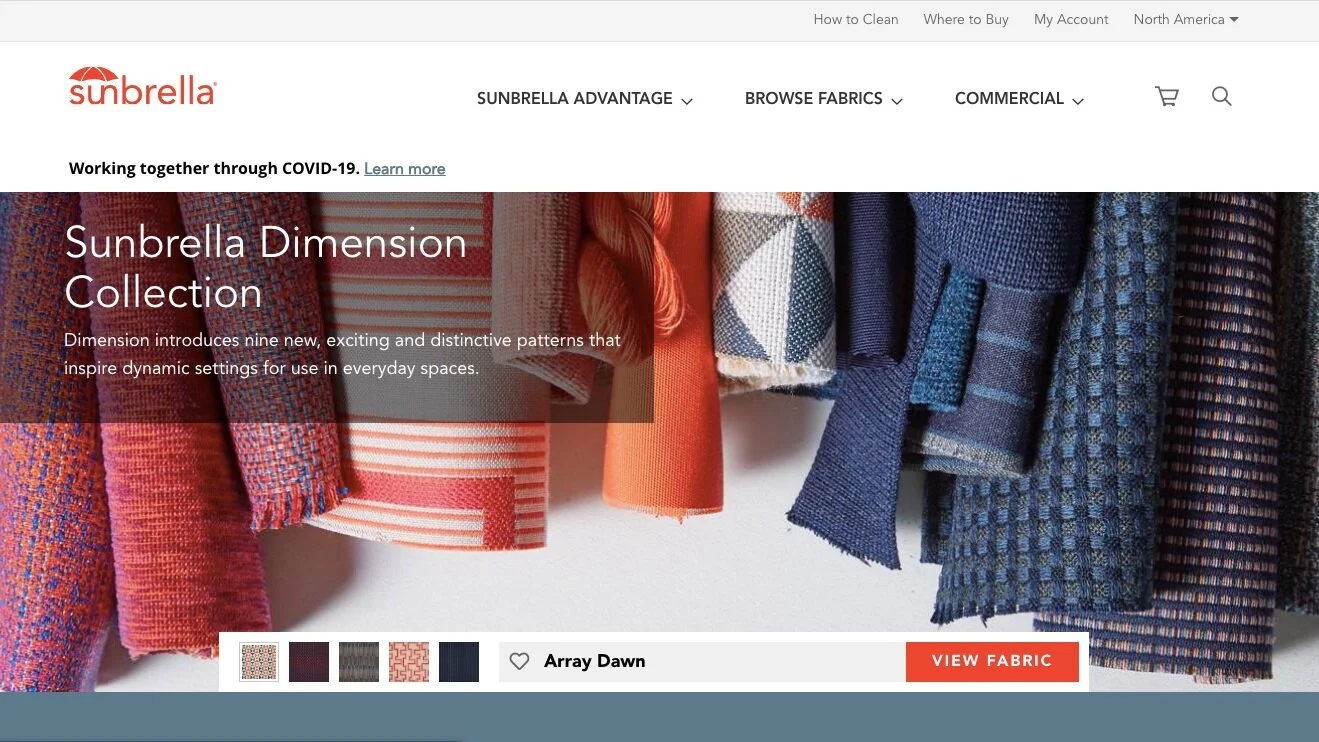
Task: Open the shopping cart icon
Action: point(1166,96)
